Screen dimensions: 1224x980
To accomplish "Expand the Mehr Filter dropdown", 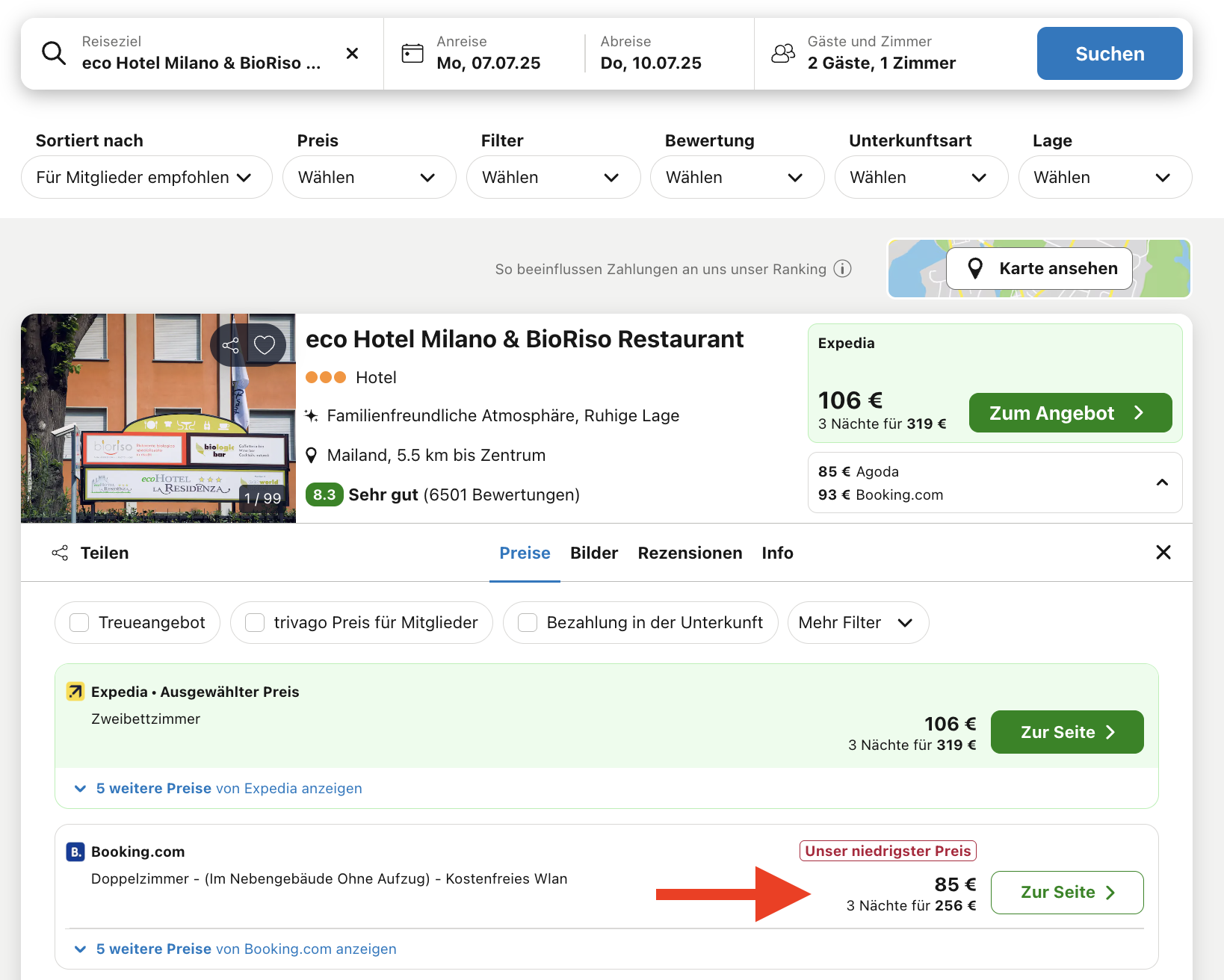I will coord(858,622).
